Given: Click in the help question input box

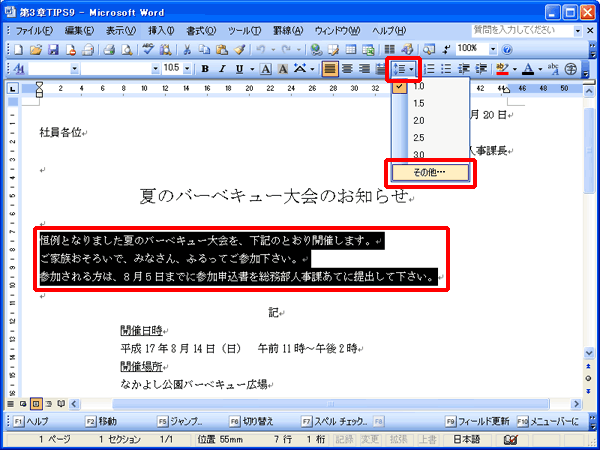Looking at the screenshot, I should [522, 31].
